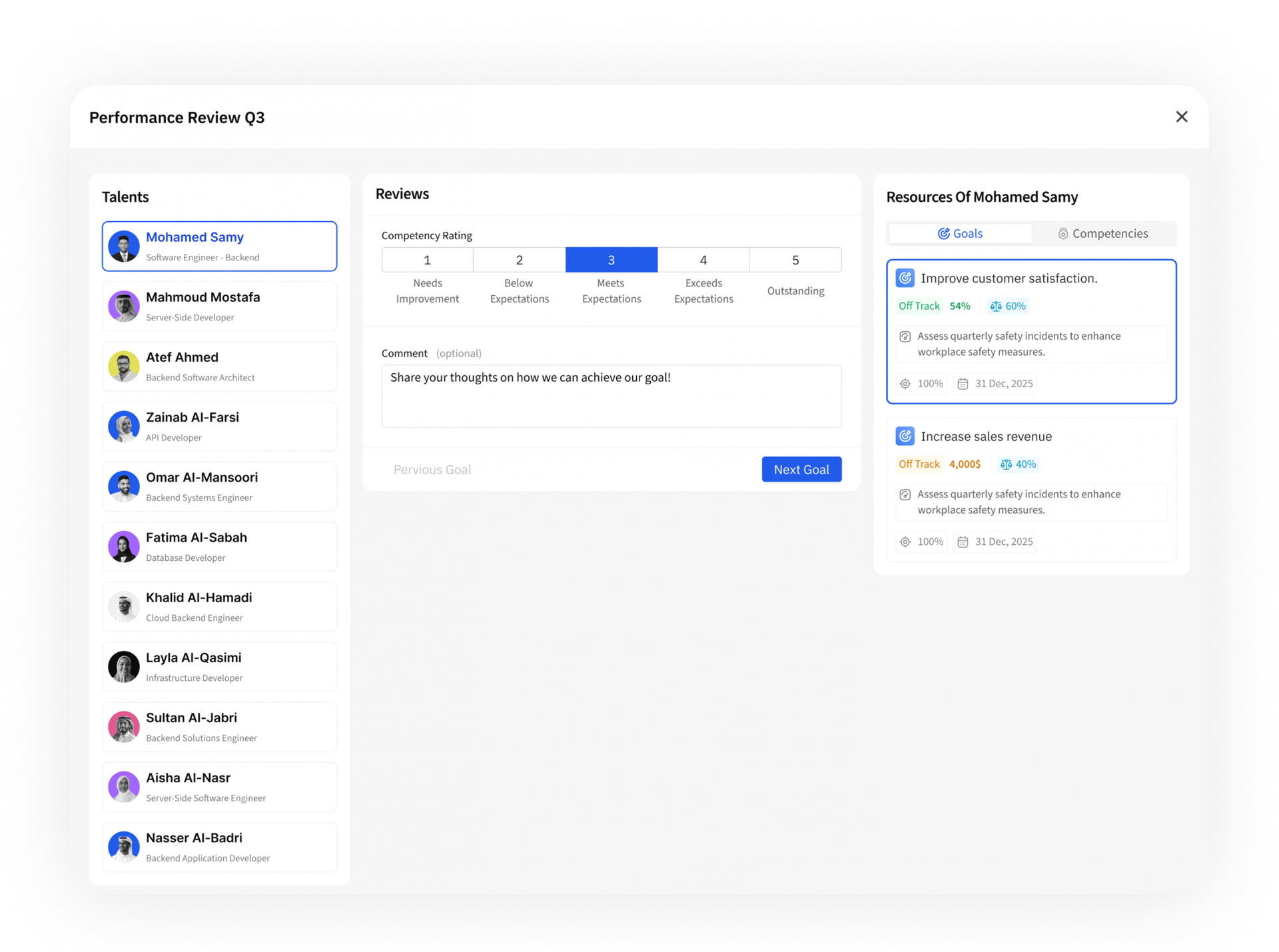Click Zainab Al-Farsi's avatar photo
The width and height of the screenshot is (1279, 952).
point(124,426)
